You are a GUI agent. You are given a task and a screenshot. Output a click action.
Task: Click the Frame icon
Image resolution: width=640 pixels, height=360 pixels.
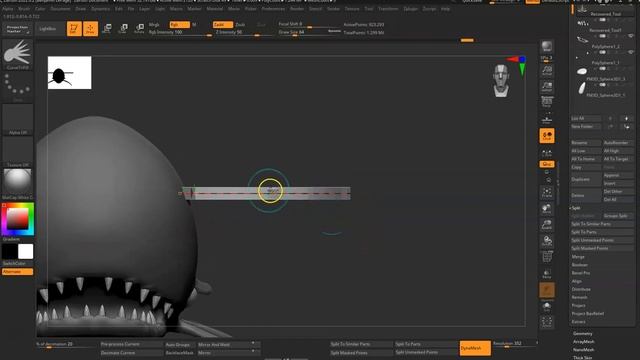[x=547, y=192]
